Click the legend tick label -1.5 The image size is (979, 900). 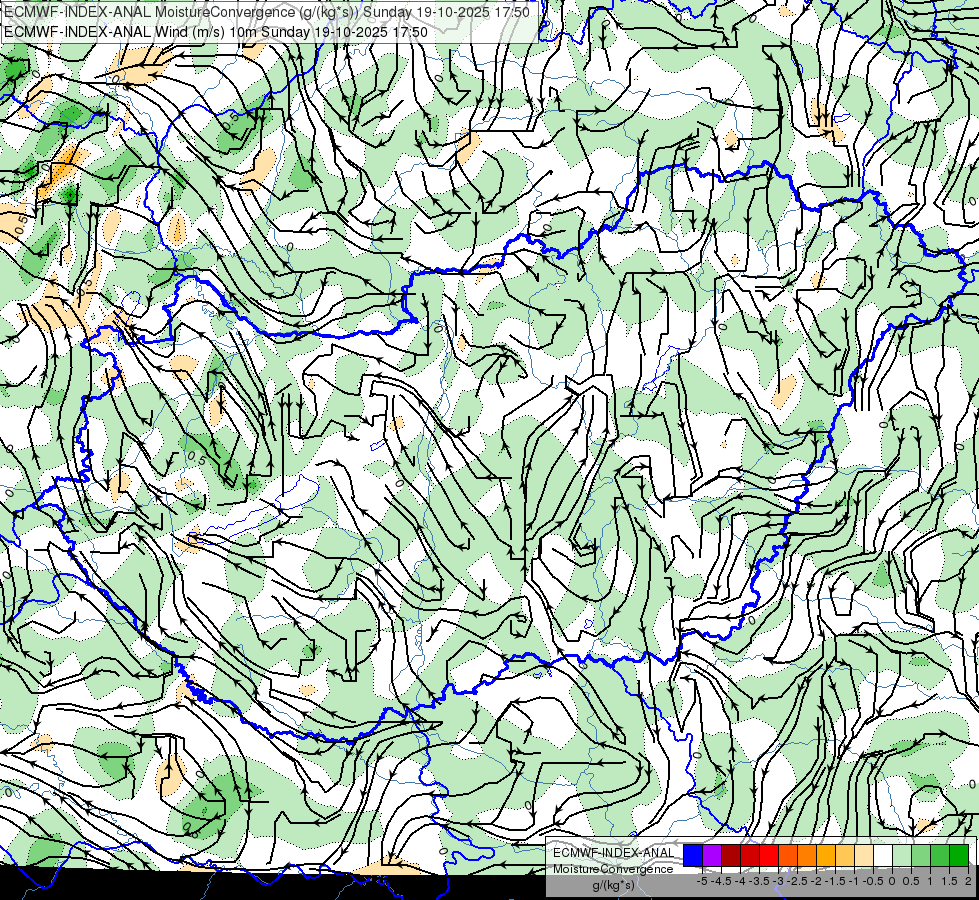coord(835,881)
